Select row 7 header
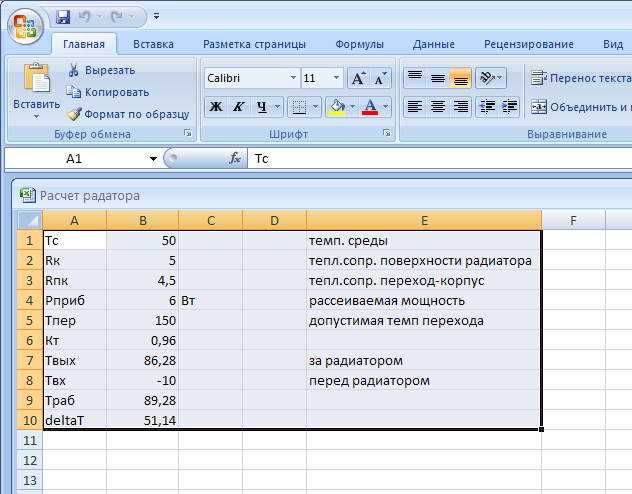This screenshot has width=632, height=494. pos(30,360)
